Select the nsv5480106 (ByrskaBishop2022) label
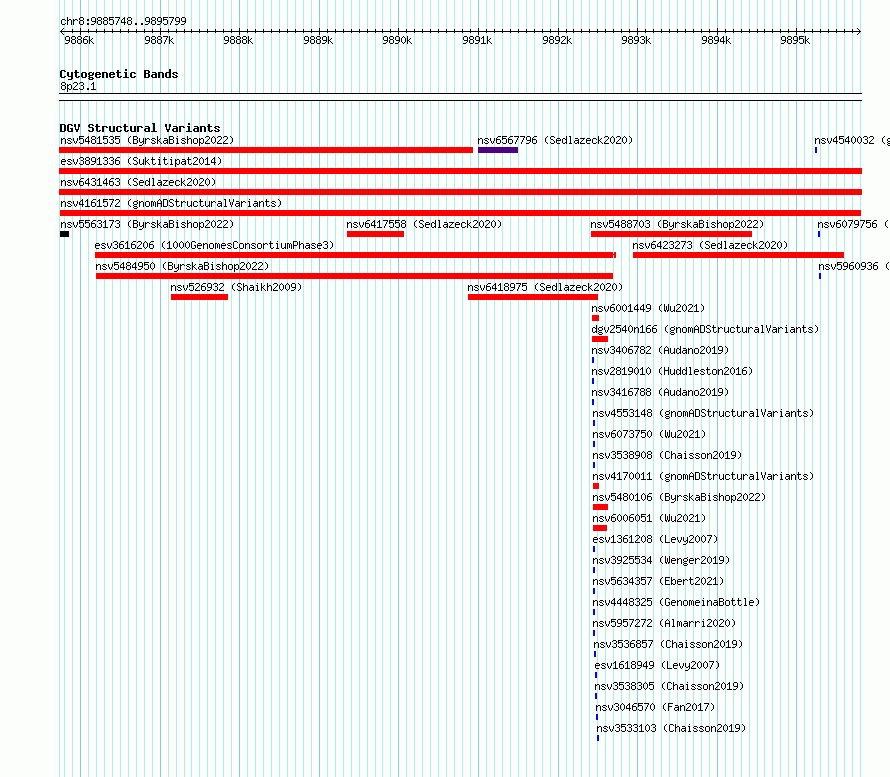This screenshot has width=890, height=777. 679,497
